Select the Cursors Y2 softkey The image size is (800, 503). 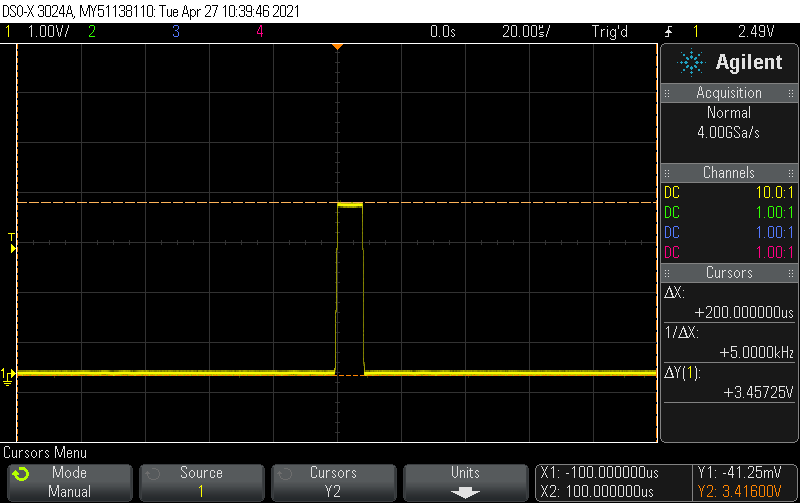click(x=334, y=482)
